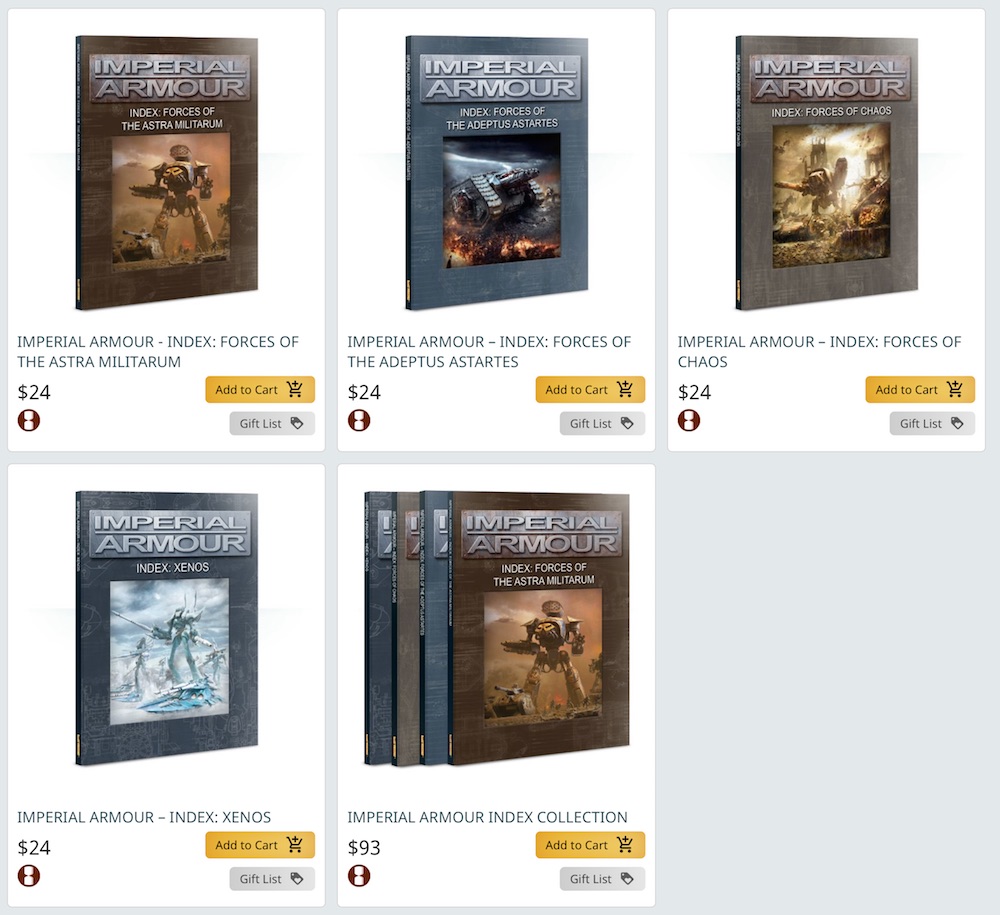Screen dimensions: 1000x915
Task: Click the Forge World badge under Astra Militarum price
Action: click(x=29, y=420)
